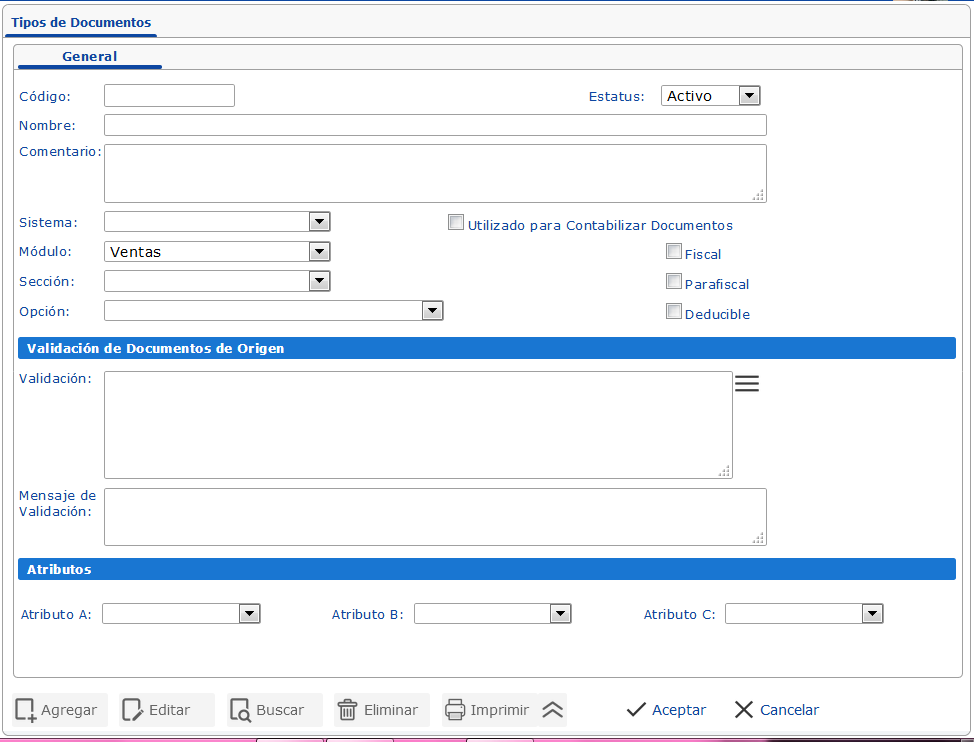The width and height of the screenshot is (974, 742).
Task: Click the Agregar add-document icon
Action: click(26, 710)
